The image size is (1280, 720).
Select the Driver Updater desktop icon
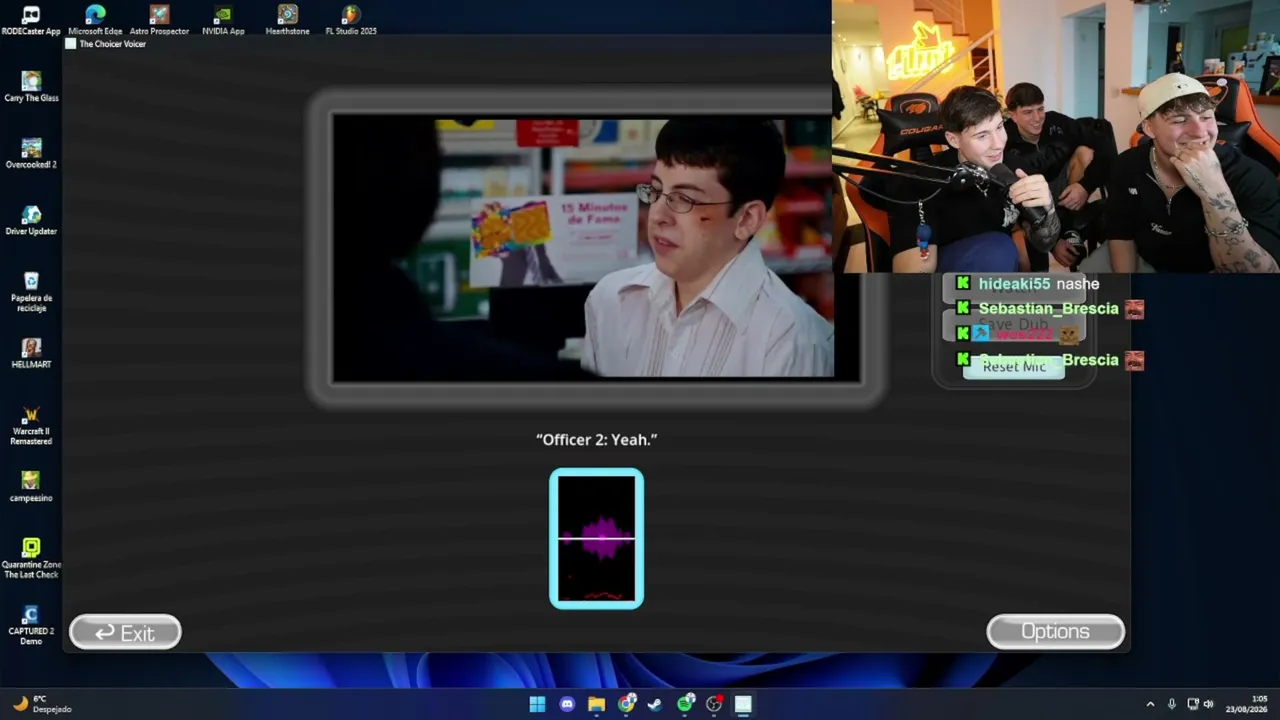tap(31, 221)
